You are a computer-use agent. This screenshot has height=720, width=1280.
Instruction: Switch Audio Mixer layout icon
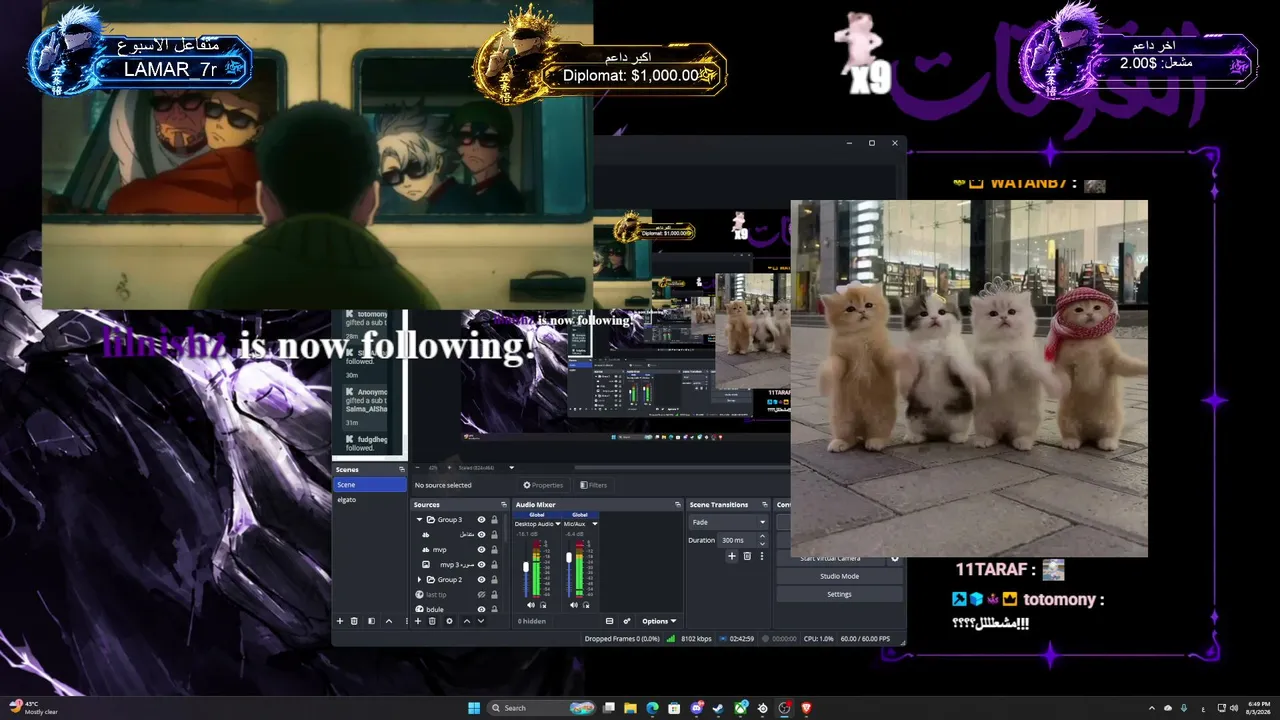tap(609, 621)
